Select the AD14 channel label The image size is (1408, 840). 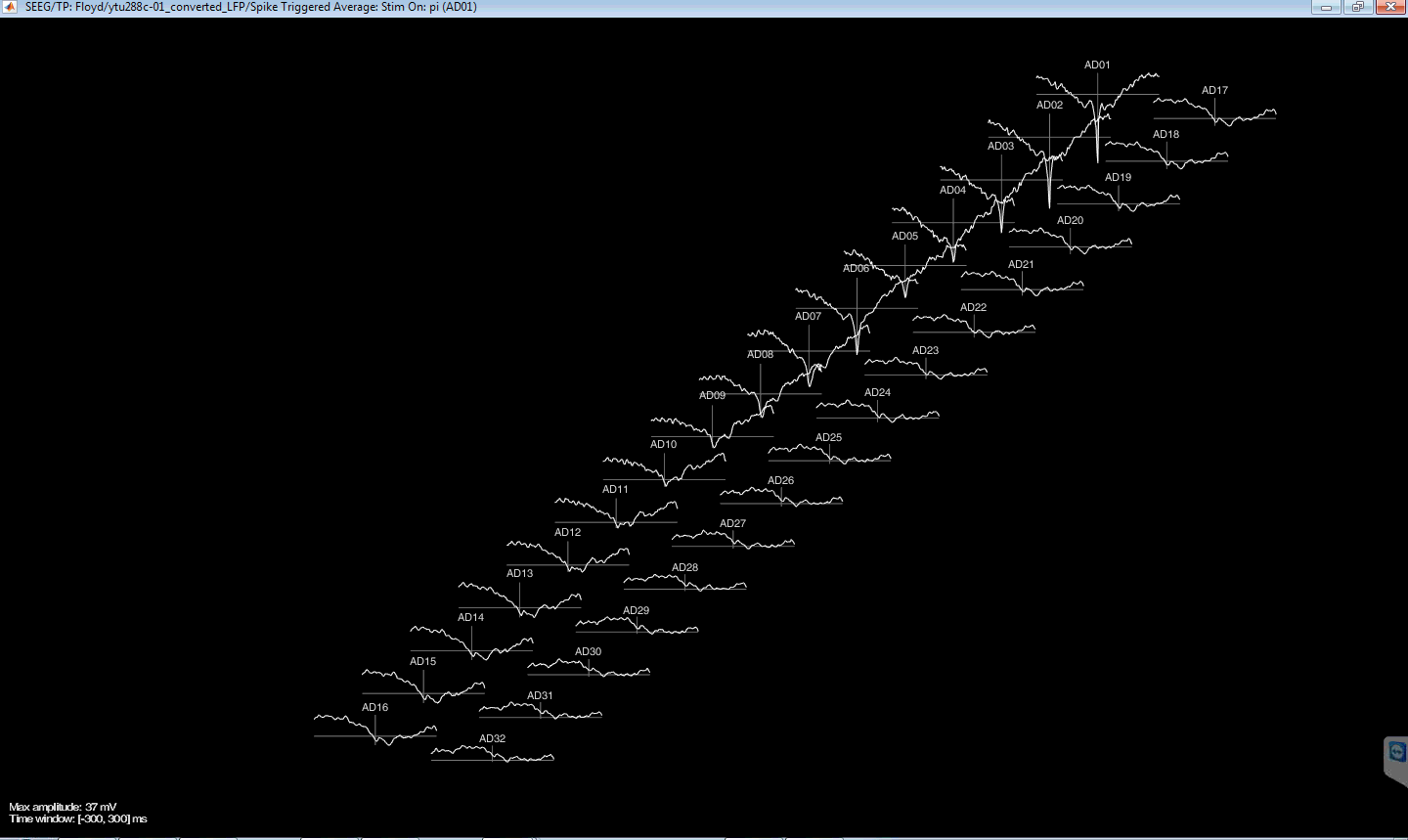470,618
